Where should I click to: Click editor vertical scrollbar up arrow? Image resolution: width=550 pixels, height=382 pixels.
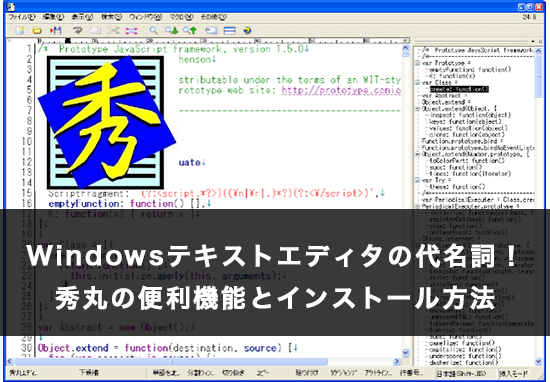click(405, 48)
